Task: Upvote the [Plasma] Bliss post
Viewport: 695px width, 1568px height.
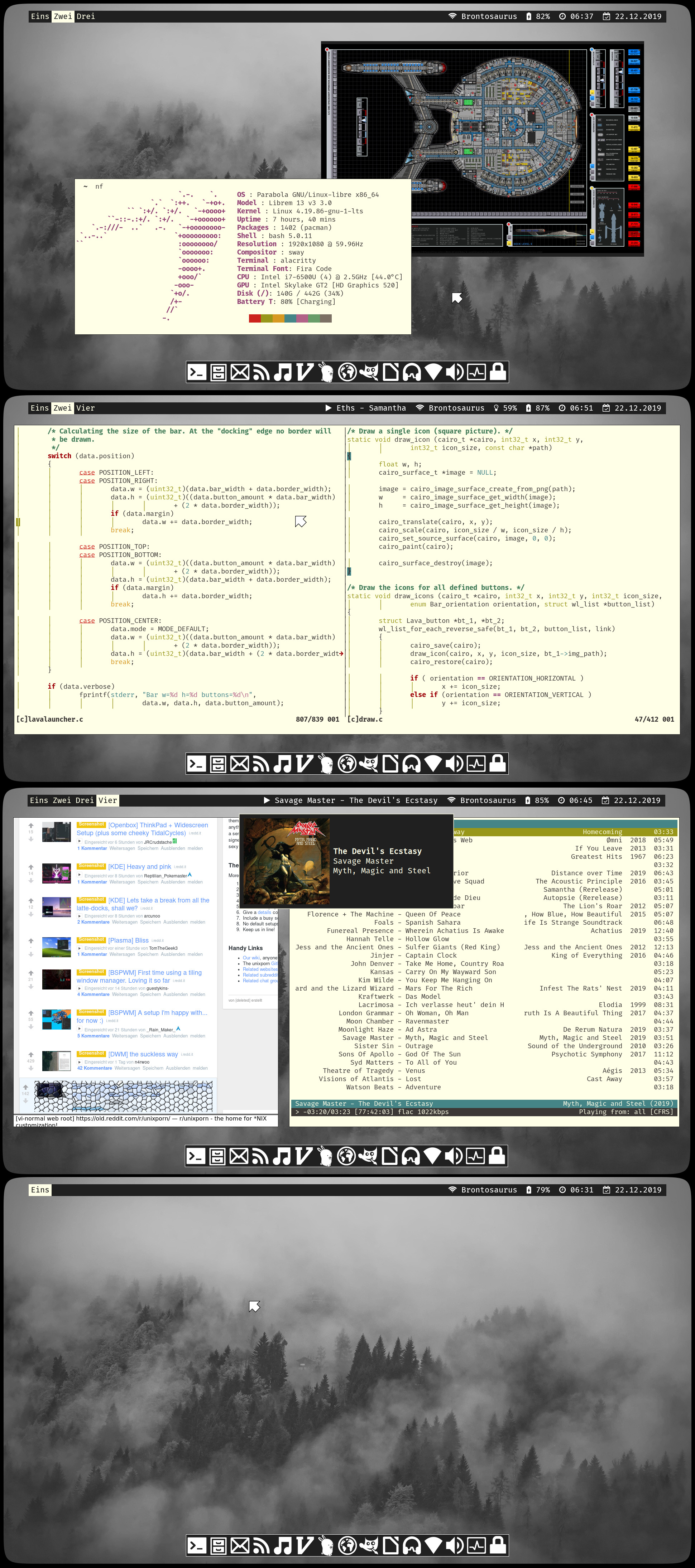Action: coord(30,940)
